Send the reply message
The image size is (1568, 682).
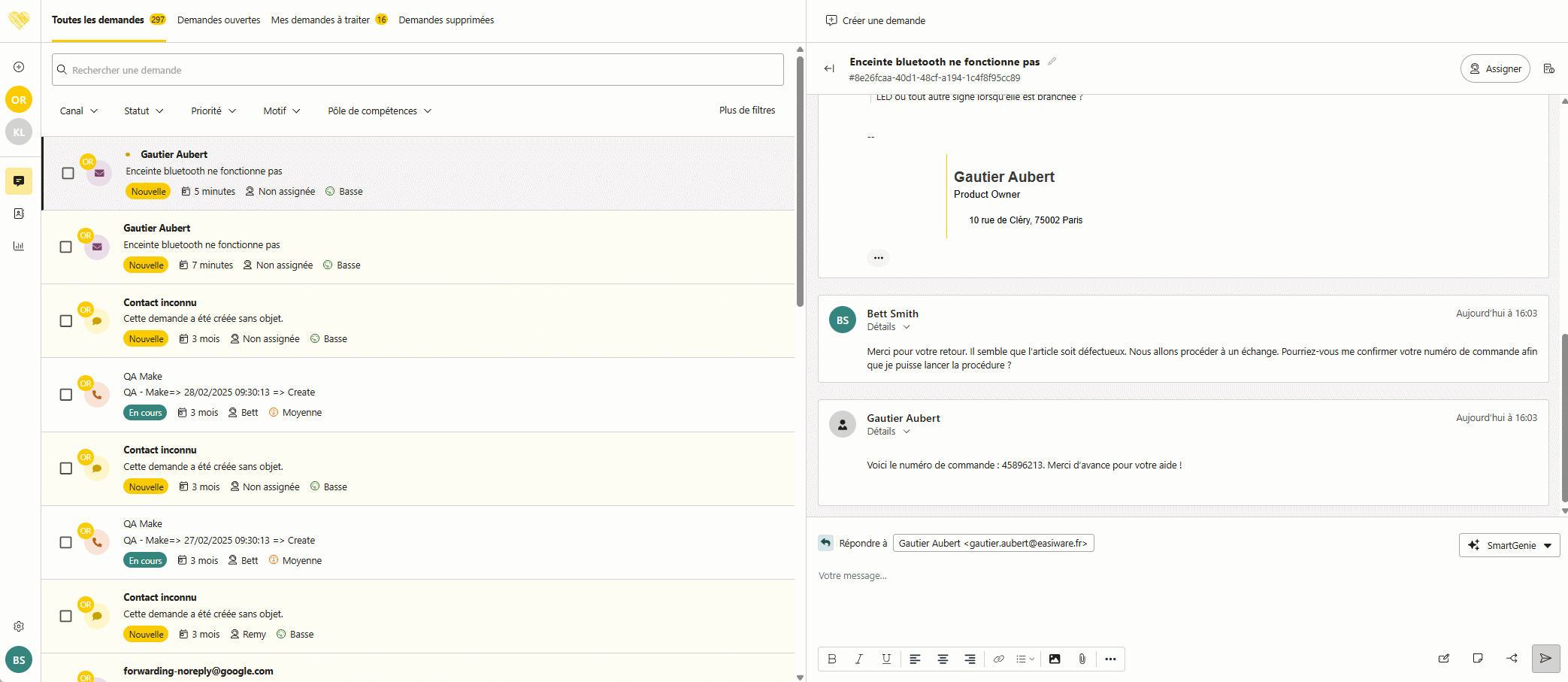tap(1545, 658)
